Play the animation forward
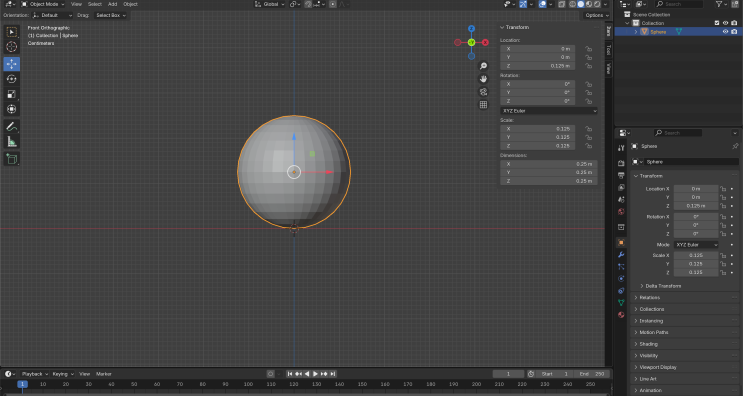743x396 pixels. tap(316, 374)
